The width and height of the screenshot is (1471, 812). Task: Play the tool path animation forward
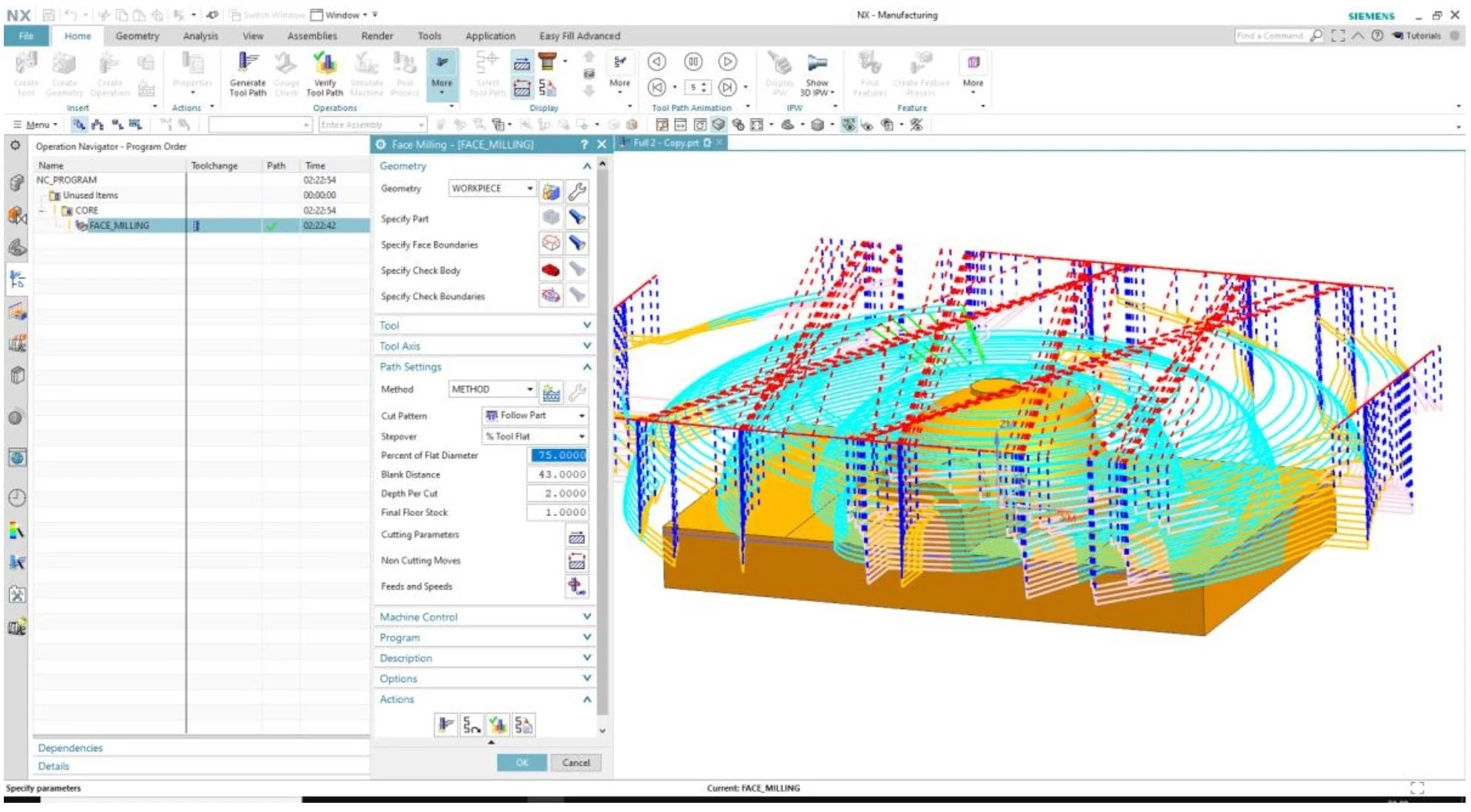(728, 62)
